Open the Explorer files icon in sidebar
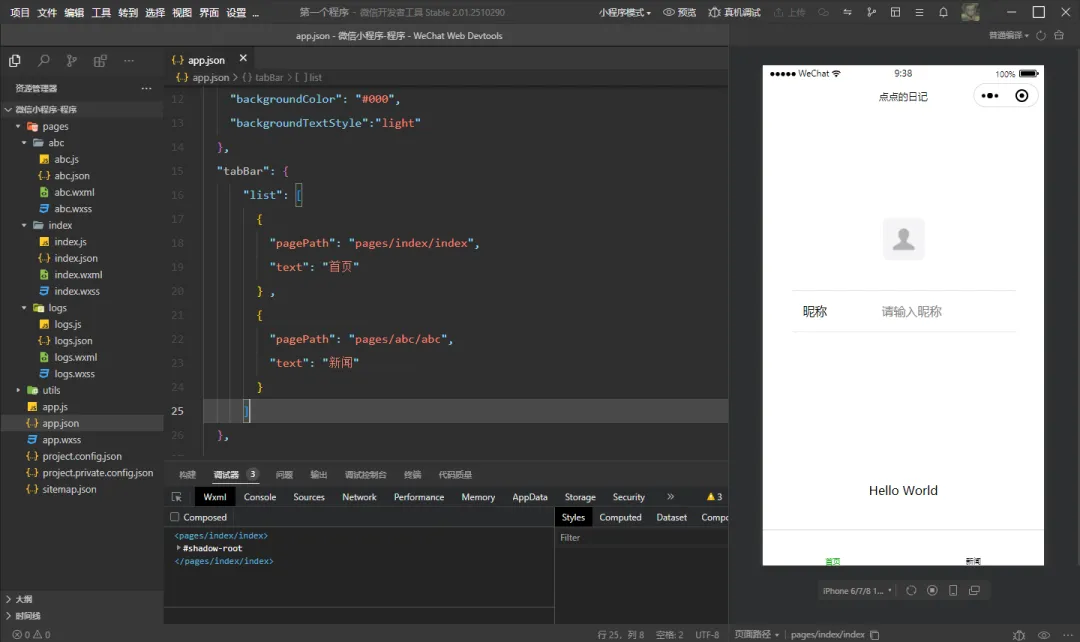1080x642 pixels. (x=14, y=61)
